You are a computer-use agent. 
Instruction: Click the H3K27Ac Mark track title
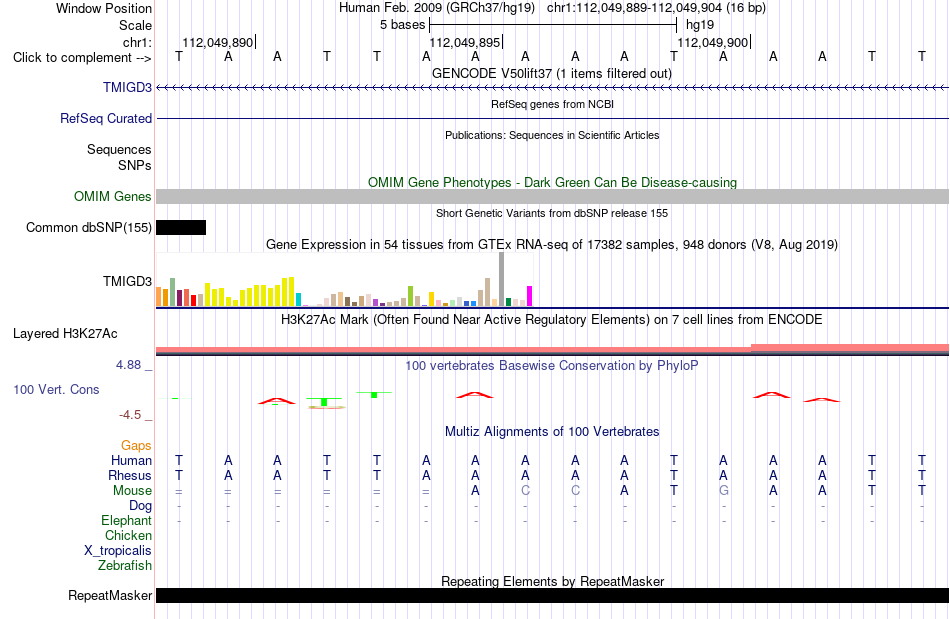(x=552, y=319)
